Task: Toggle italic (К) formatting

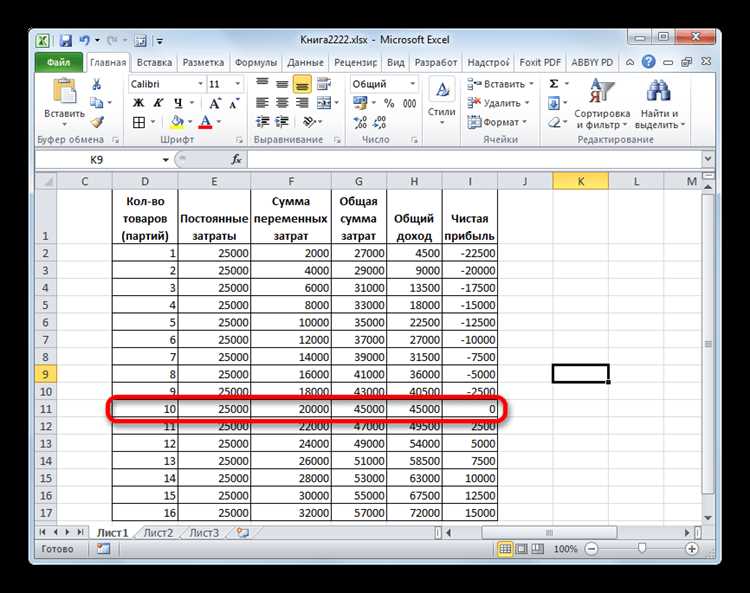Action: click(x=158, y=103)
